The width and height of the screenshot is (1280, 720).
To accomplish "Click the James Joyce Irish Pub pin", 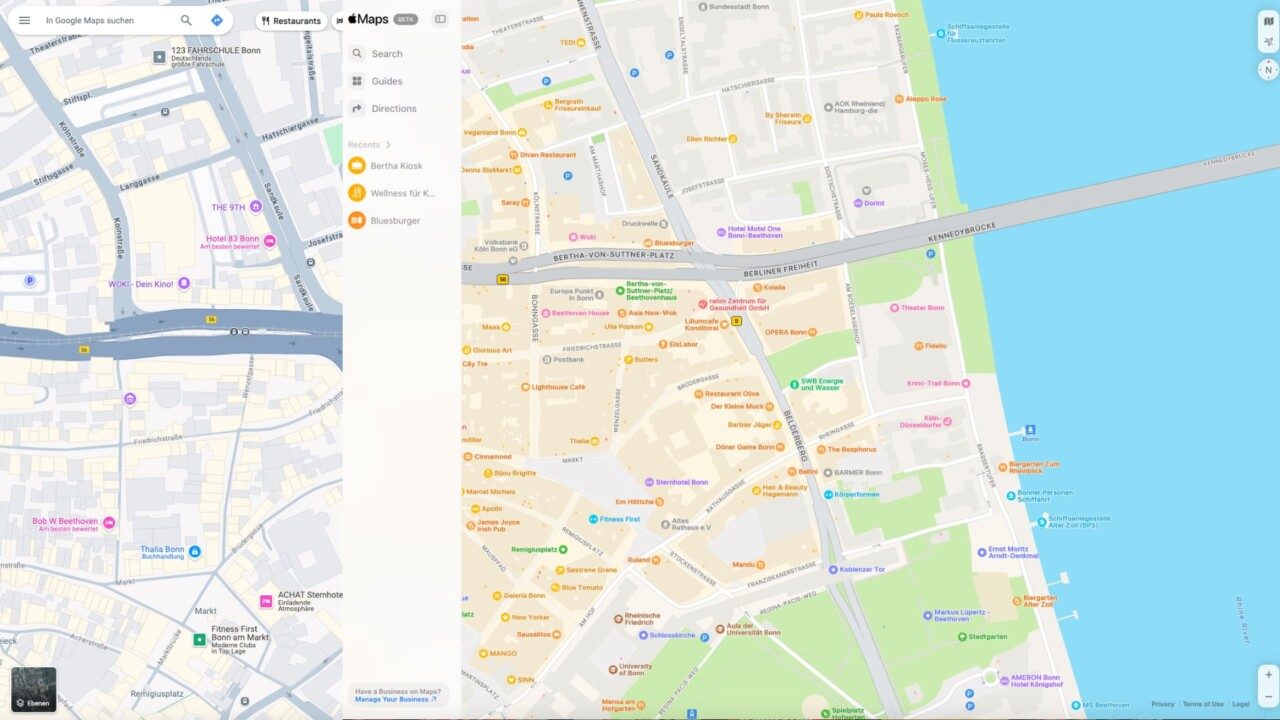I will point(470,525).
